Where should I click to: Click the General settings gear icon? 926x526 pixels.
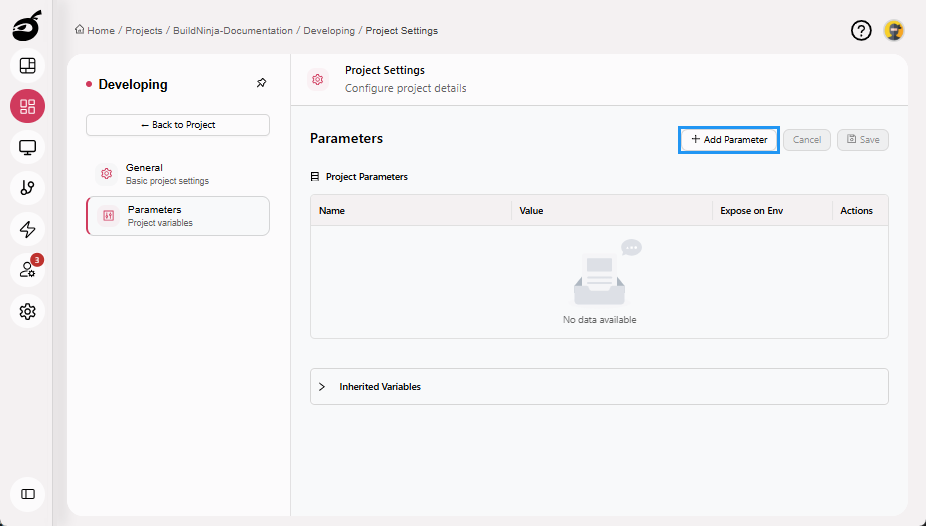(106, 174)
